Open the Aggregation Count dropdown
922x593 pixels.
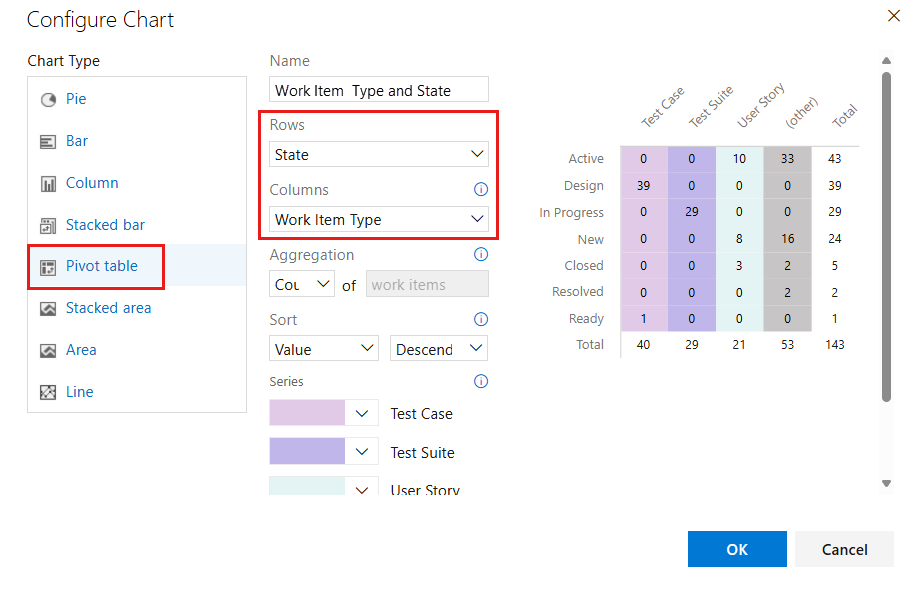coord(301,284)
